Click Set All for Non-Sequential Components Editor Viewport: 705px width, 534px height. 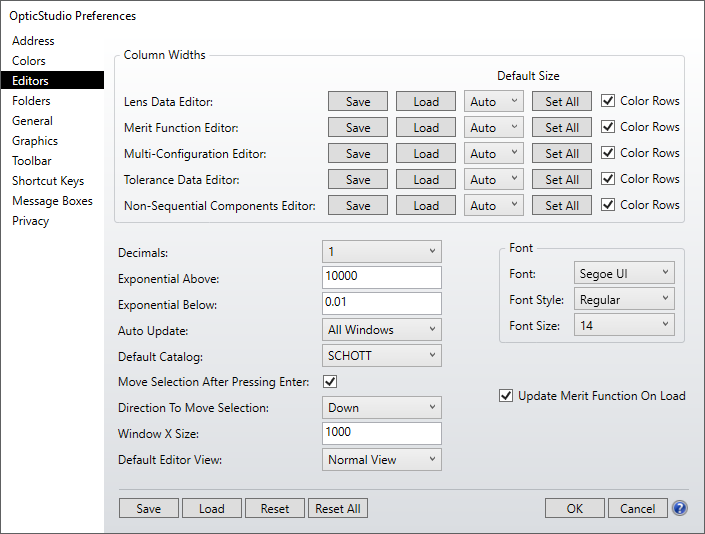(562, 206)
